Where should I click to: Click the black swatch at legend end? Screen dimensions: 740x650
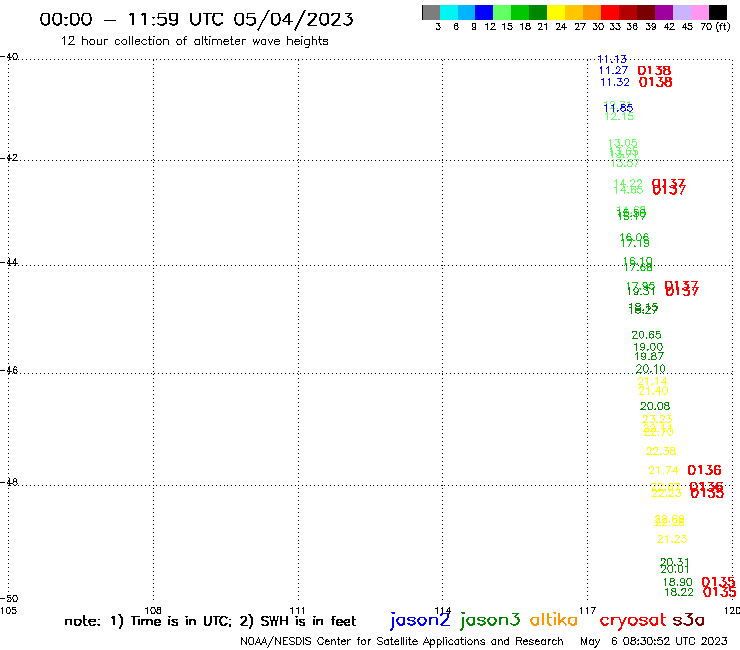click(718, 12)
